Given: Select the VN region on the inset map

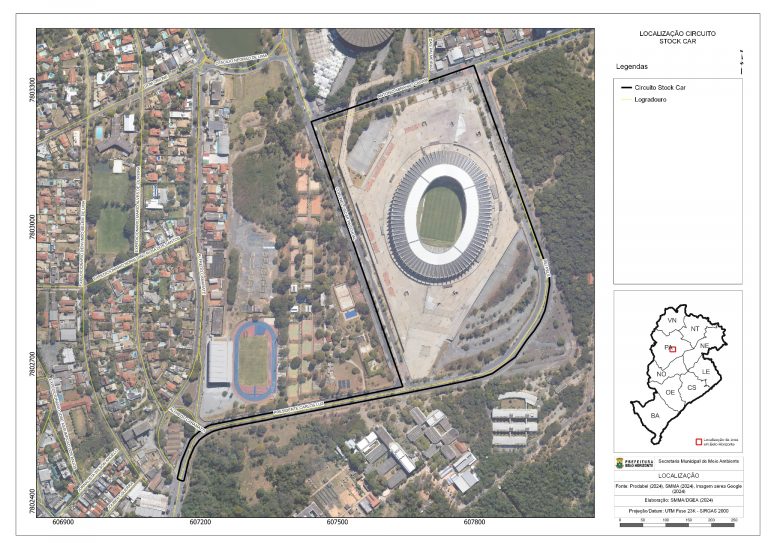Looking at the screenshot, I should coord(672,321).
